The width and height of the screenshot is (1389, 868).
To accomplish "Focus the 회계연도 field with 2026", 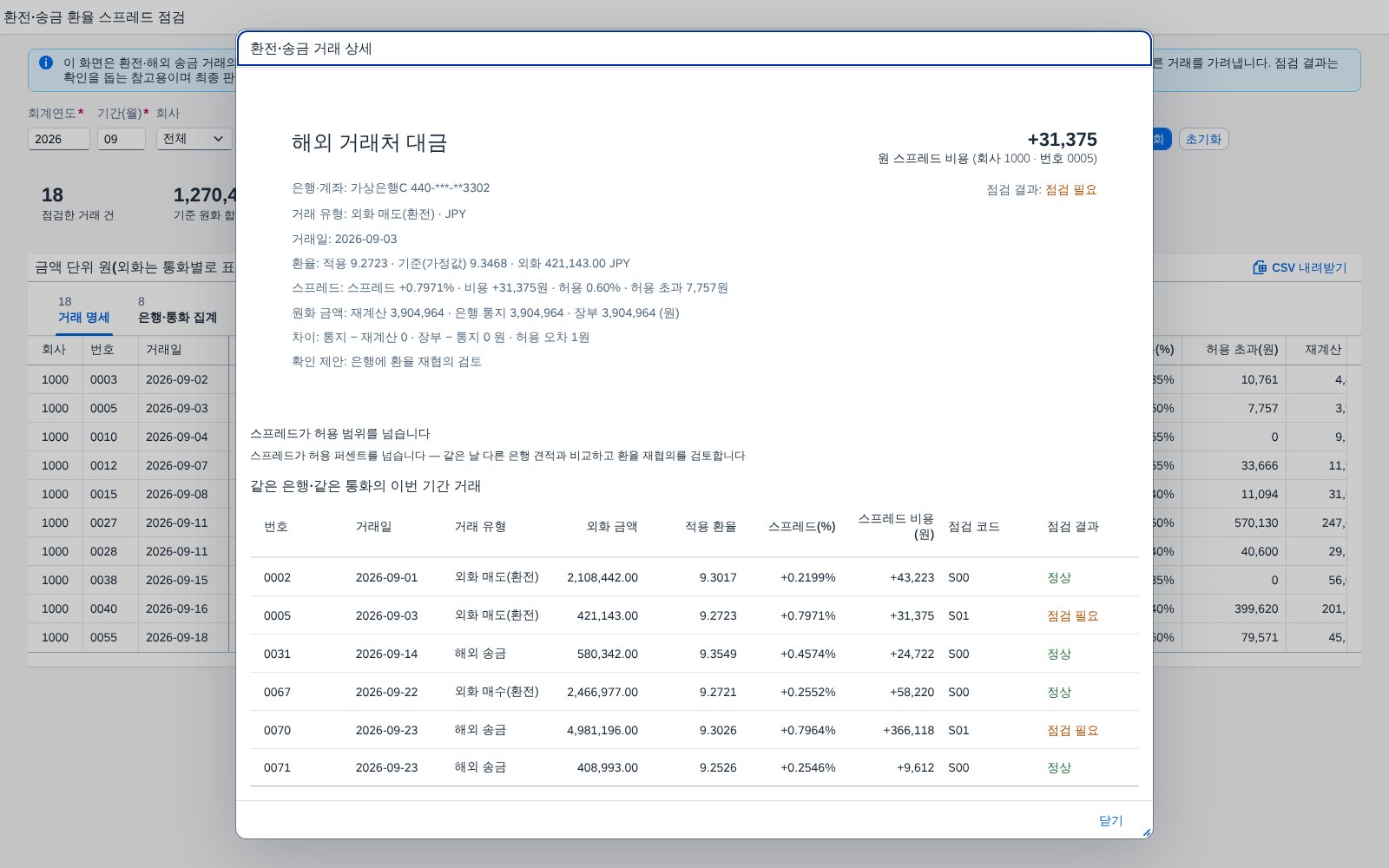I will point(59,139).
